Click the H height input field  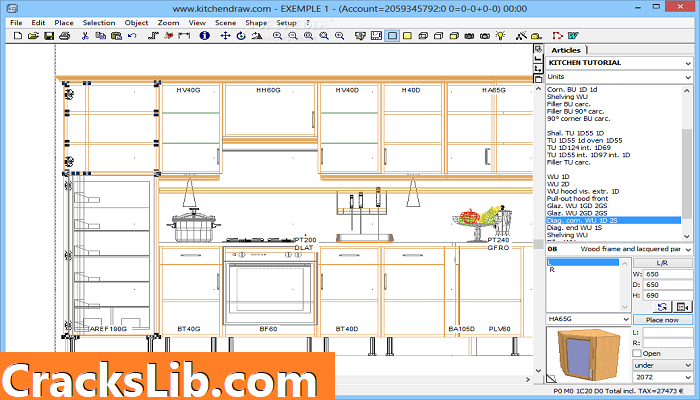(668, 295)
